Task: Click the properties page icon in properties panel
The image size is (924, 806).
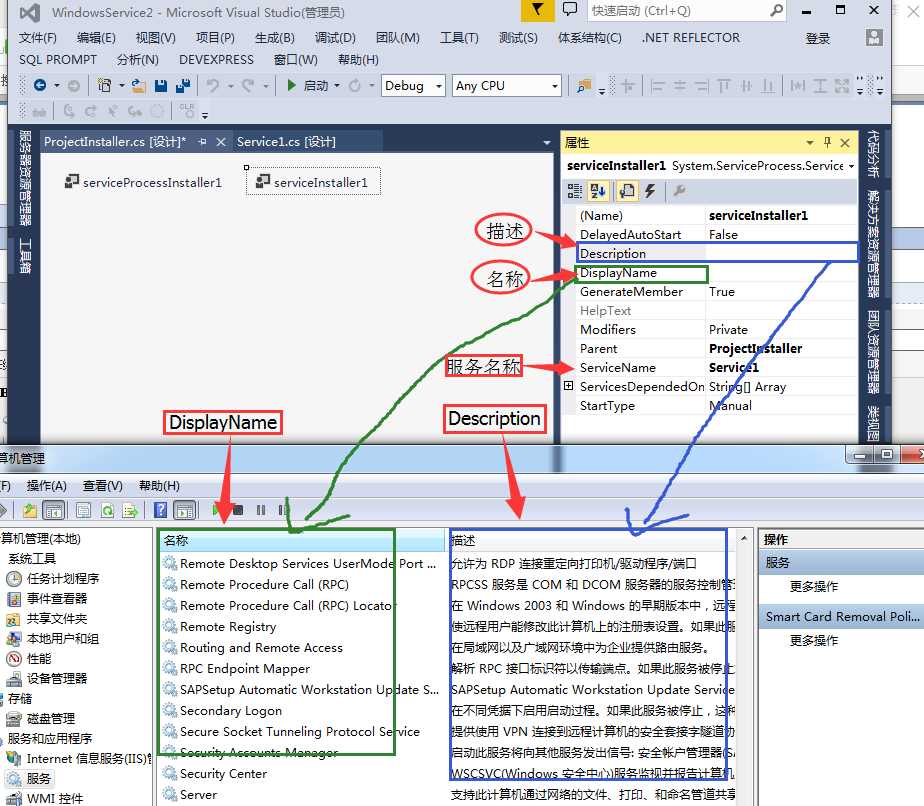Action: [627, 190]
